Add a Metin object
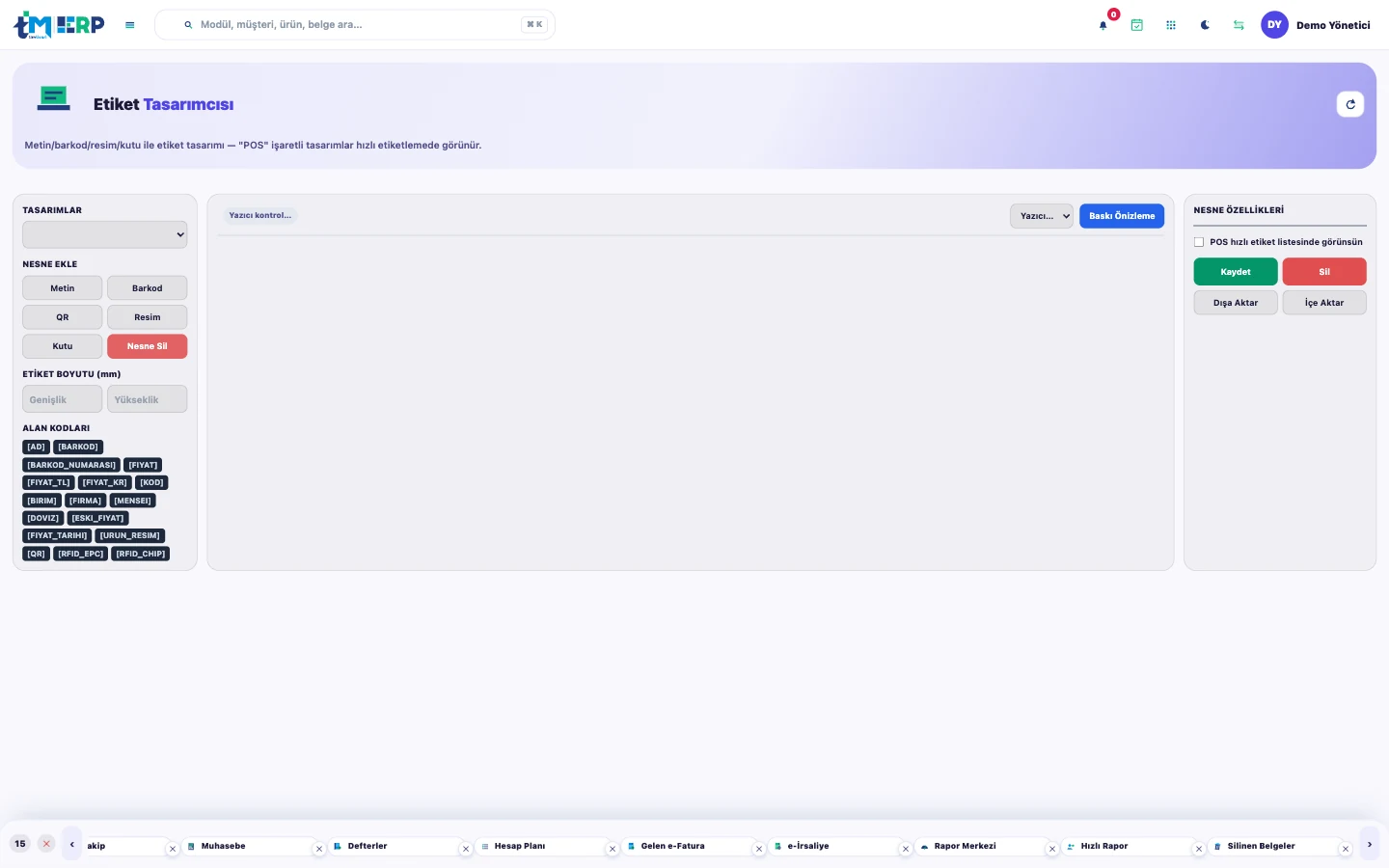 [63, 288]
